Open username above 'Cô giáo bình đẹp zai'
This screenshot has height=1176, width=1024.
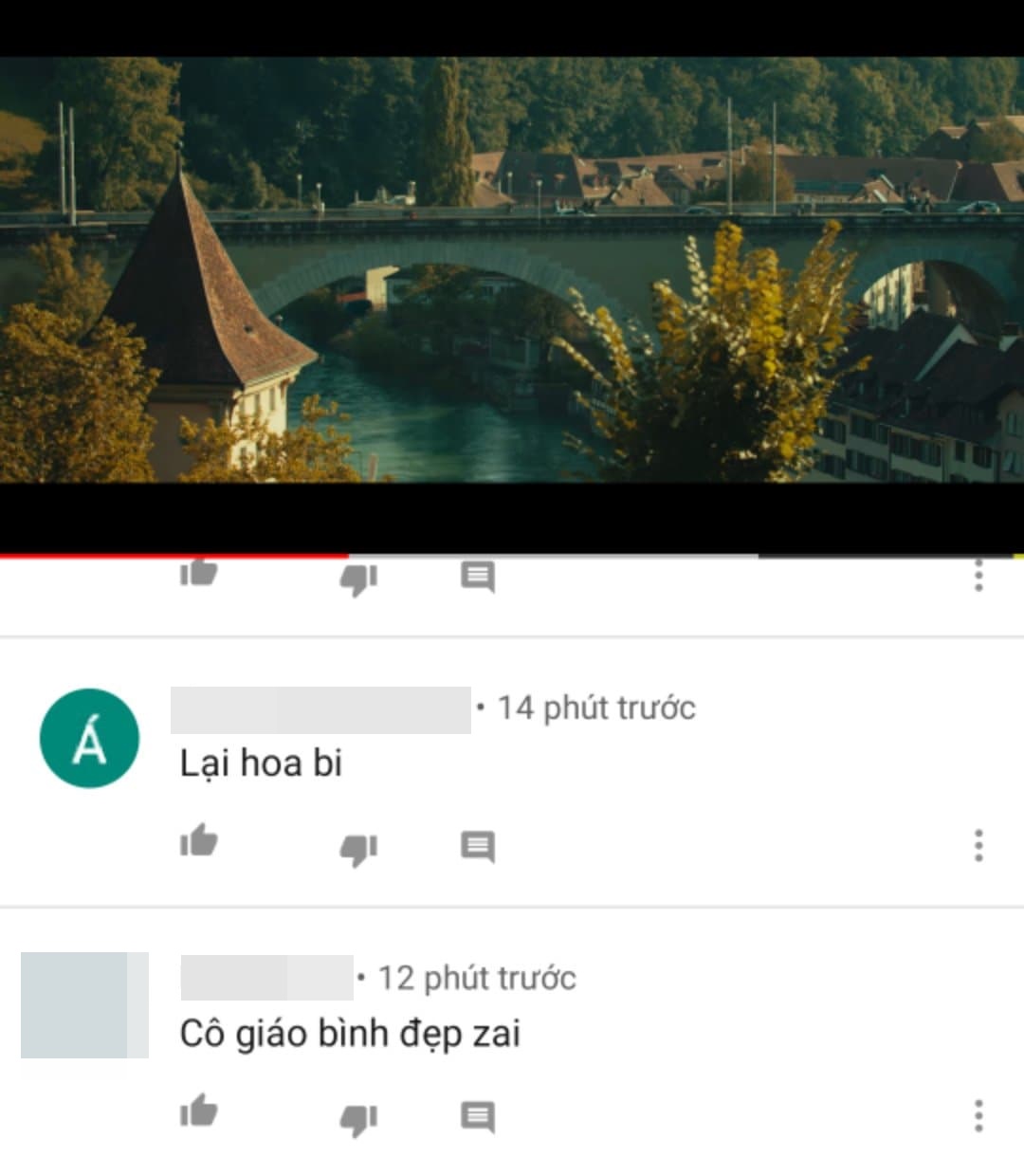[266, 978]
